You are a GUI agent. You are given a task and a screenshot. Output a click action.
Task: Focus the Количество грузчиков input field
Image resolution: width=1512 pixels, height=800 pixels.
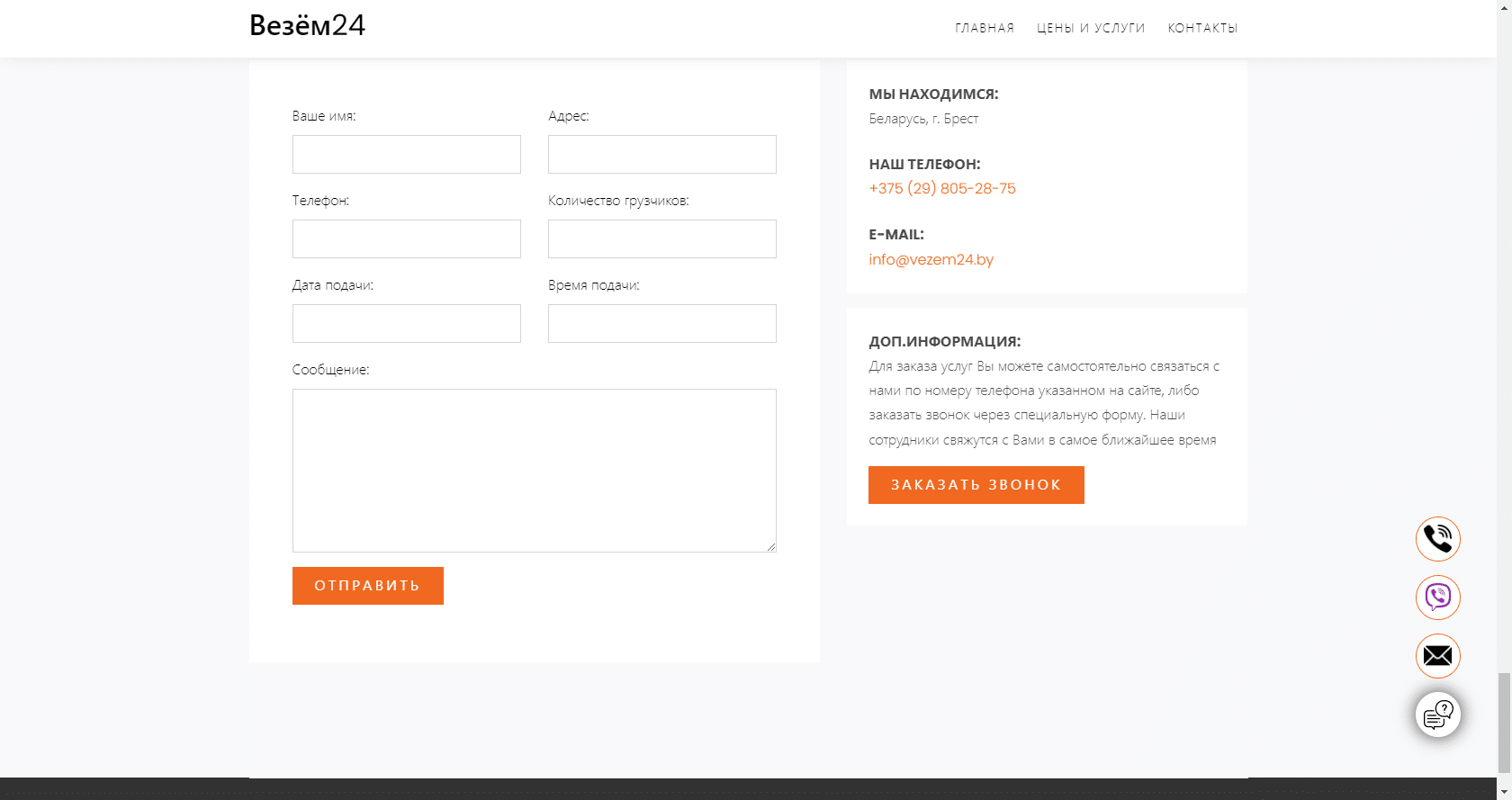point(662,239)
